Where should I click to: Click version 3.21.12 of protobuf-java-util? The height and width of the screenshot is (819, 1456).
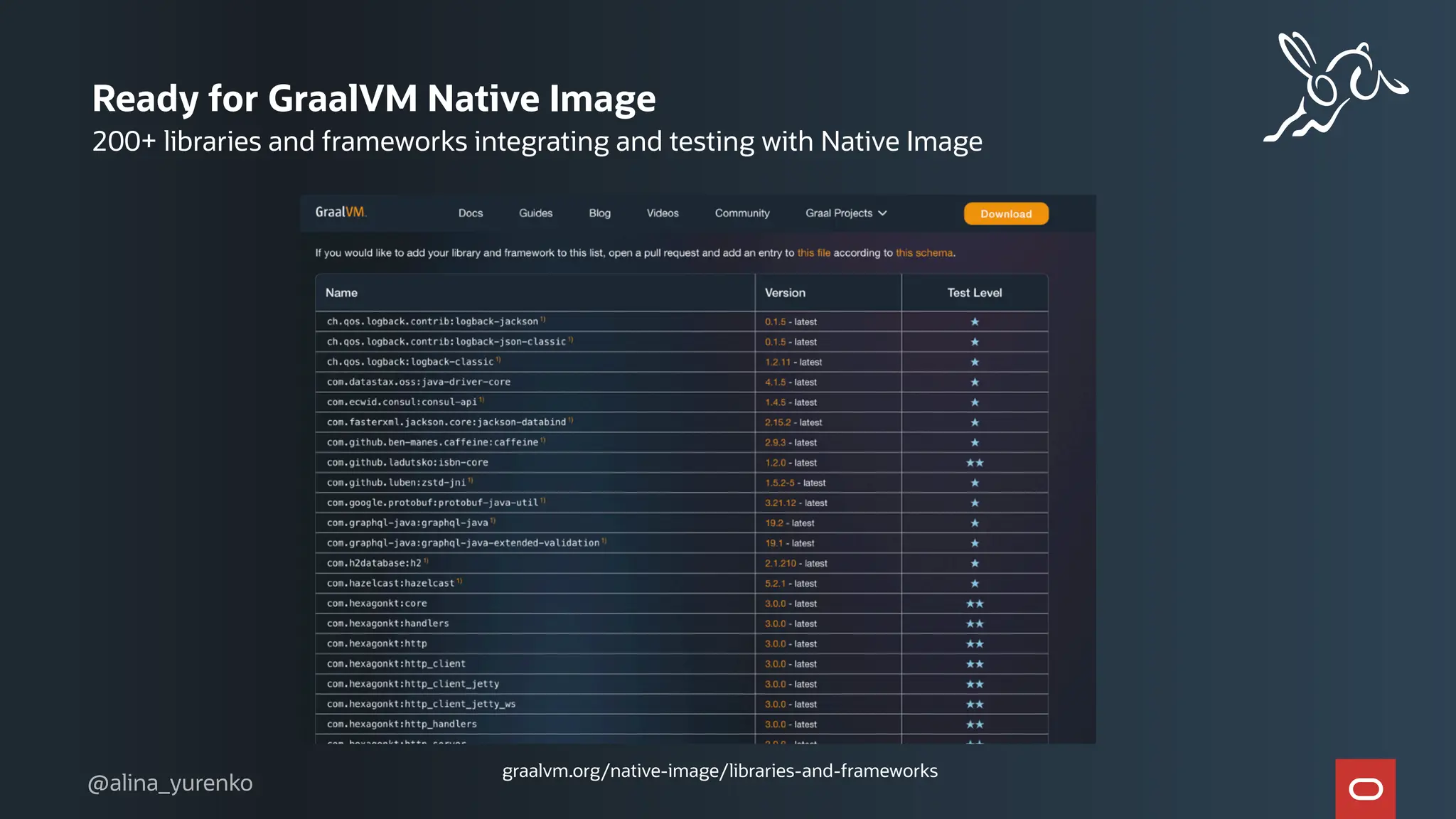[x=780, y=503]
